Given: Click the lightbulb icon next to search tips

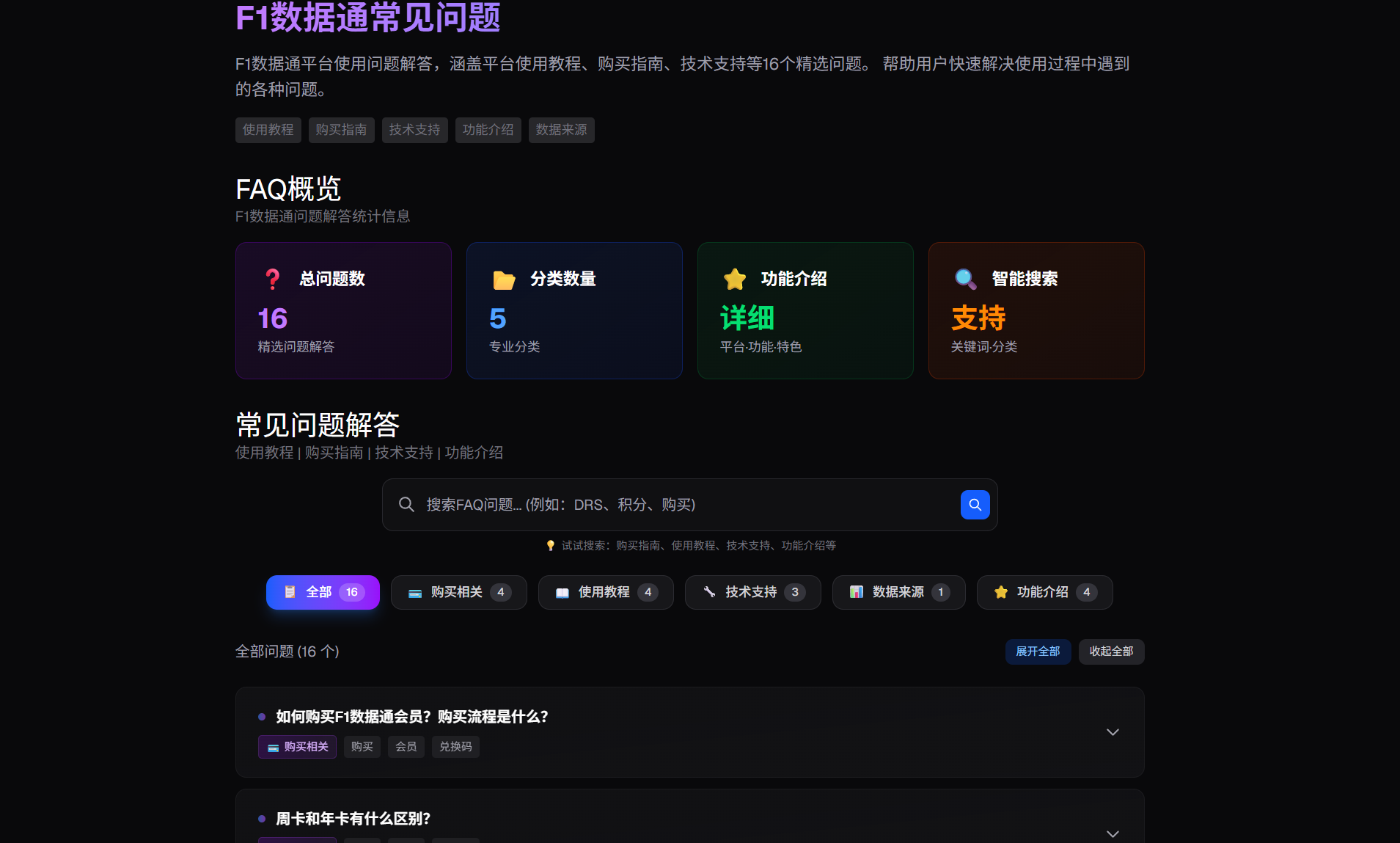Looking at the screenshot, I should click(x=550, y=545).
